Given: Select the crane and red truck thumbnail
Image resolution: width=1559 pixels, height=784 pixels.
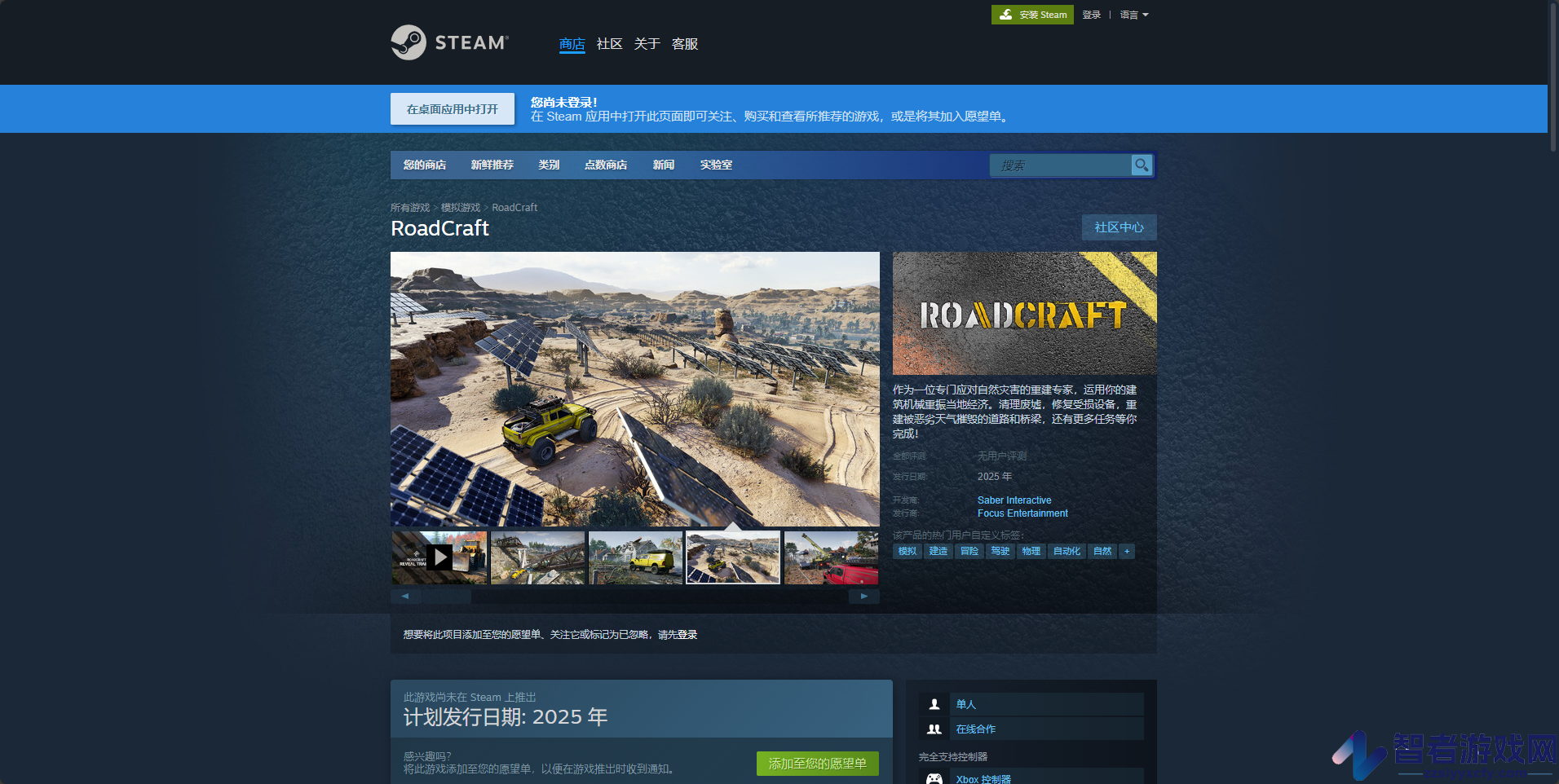Looking at the screenshot, I should coord(831,557).
